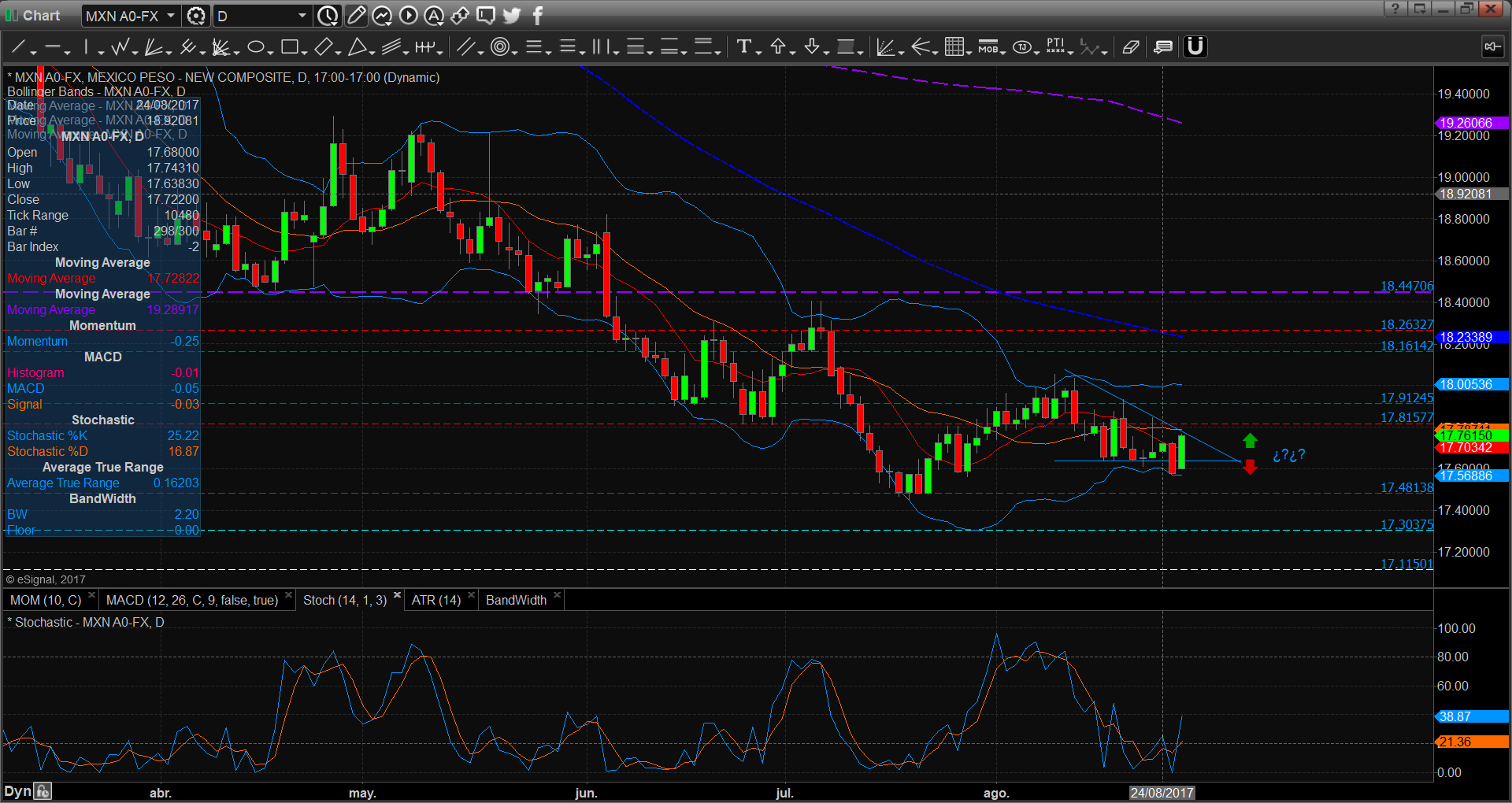Close the ATR (14) tab
The height and width of the screenshot is (803, 1512).
point(471,595)
